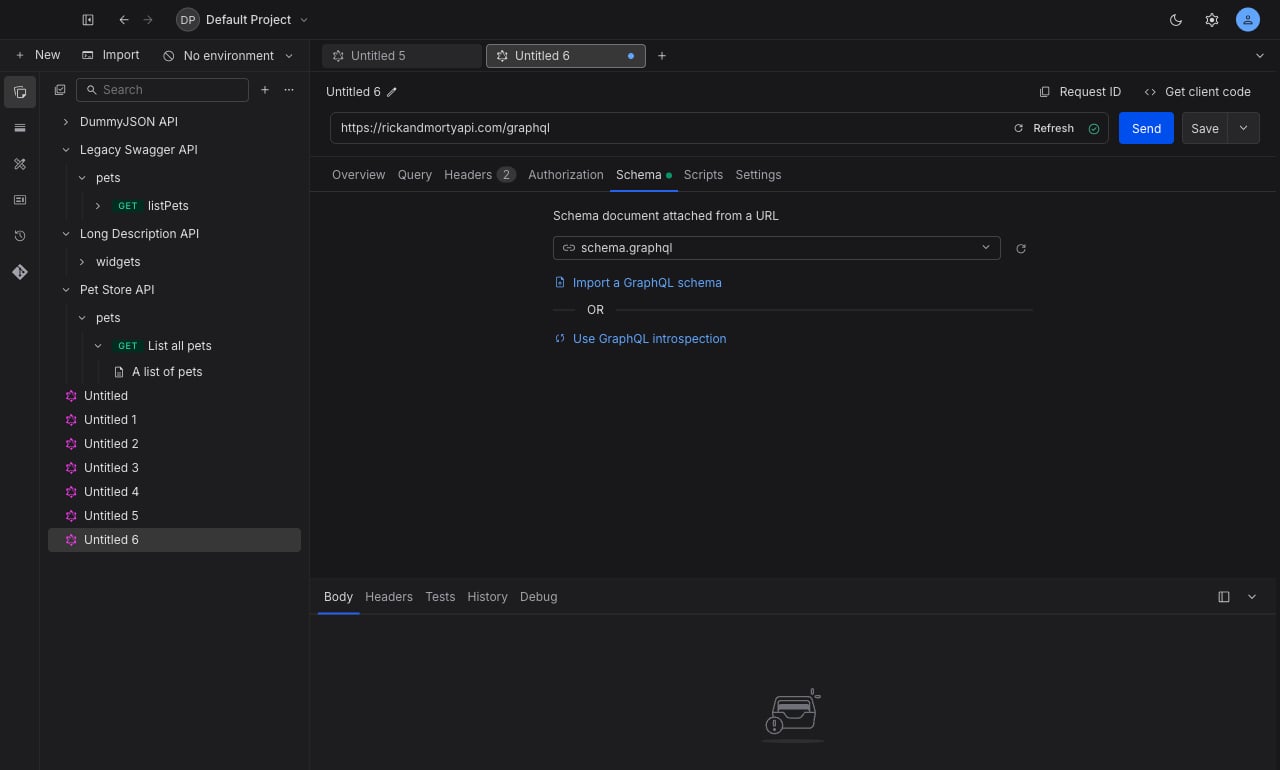
Task: Collapse pets folder under Legacy Swagger API
Action: [82, 178]
